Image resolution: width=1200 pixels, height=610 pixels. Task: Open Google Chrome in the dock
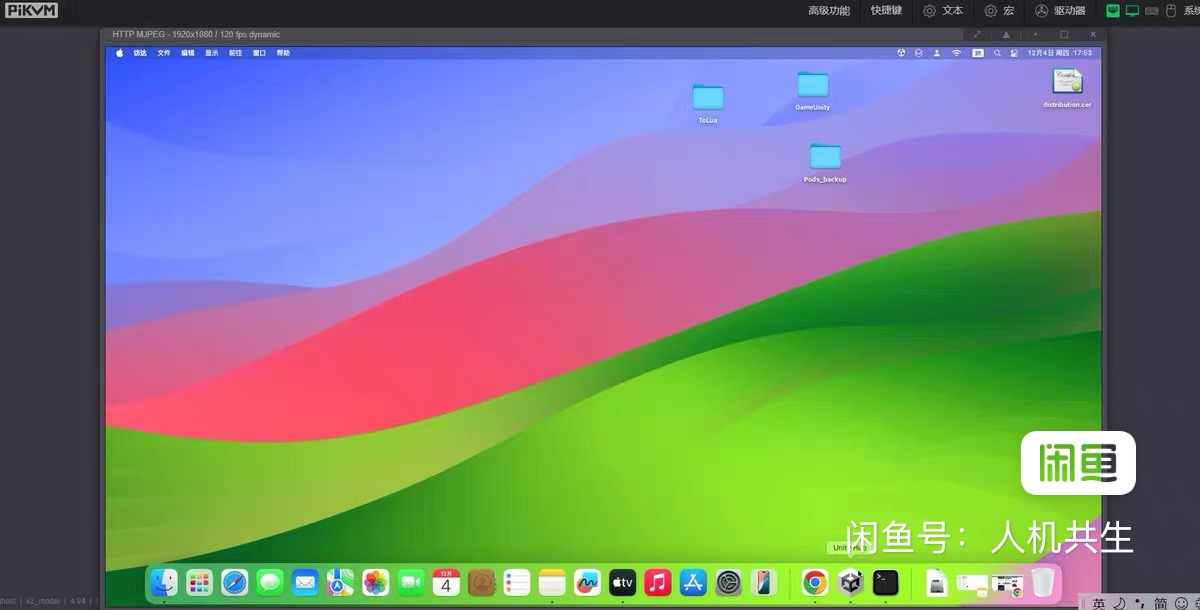815,582
